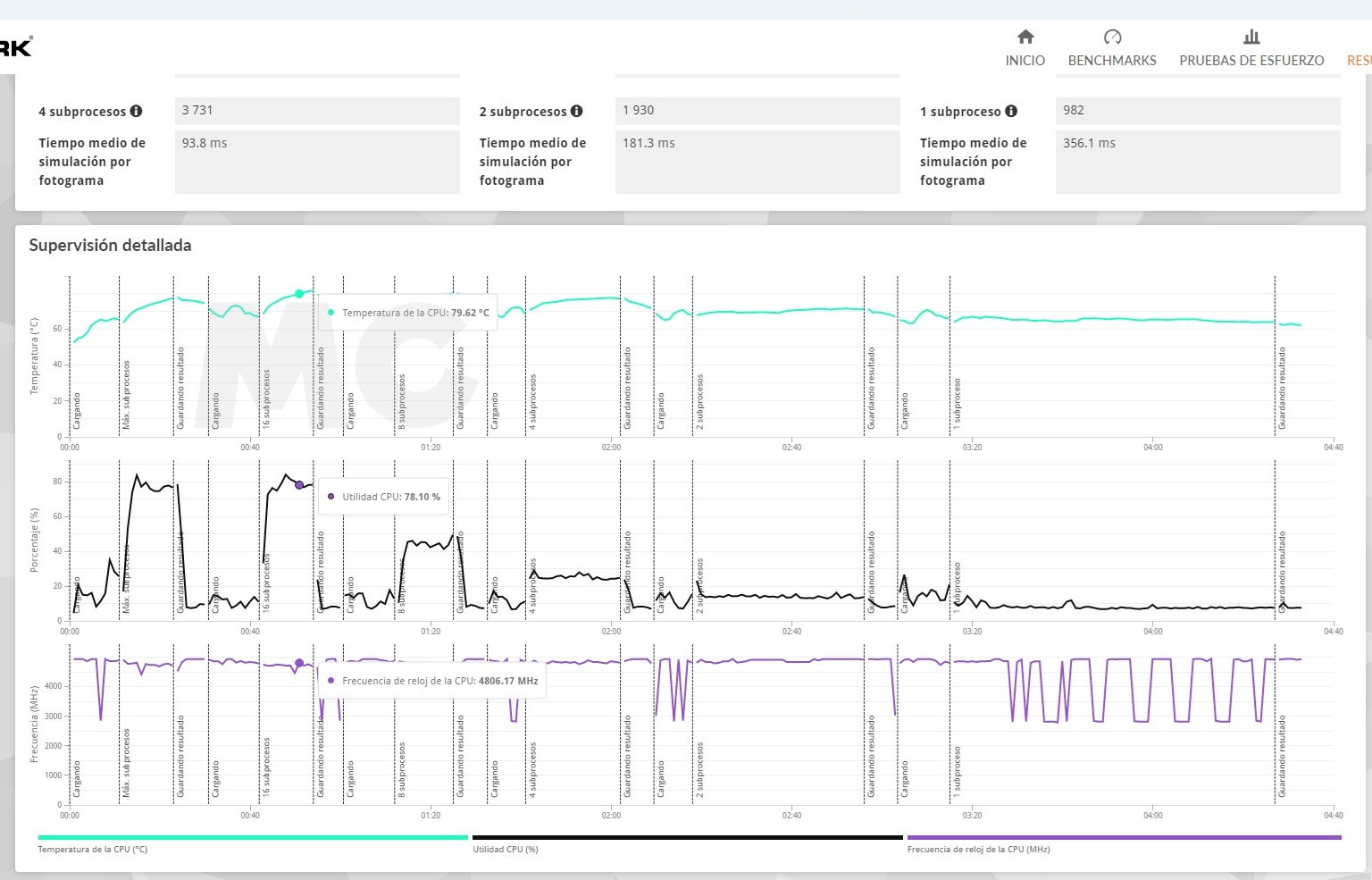Click the Inicio home icon
This screenshot has height=880, width=1372.
(x=1025, y=37)
